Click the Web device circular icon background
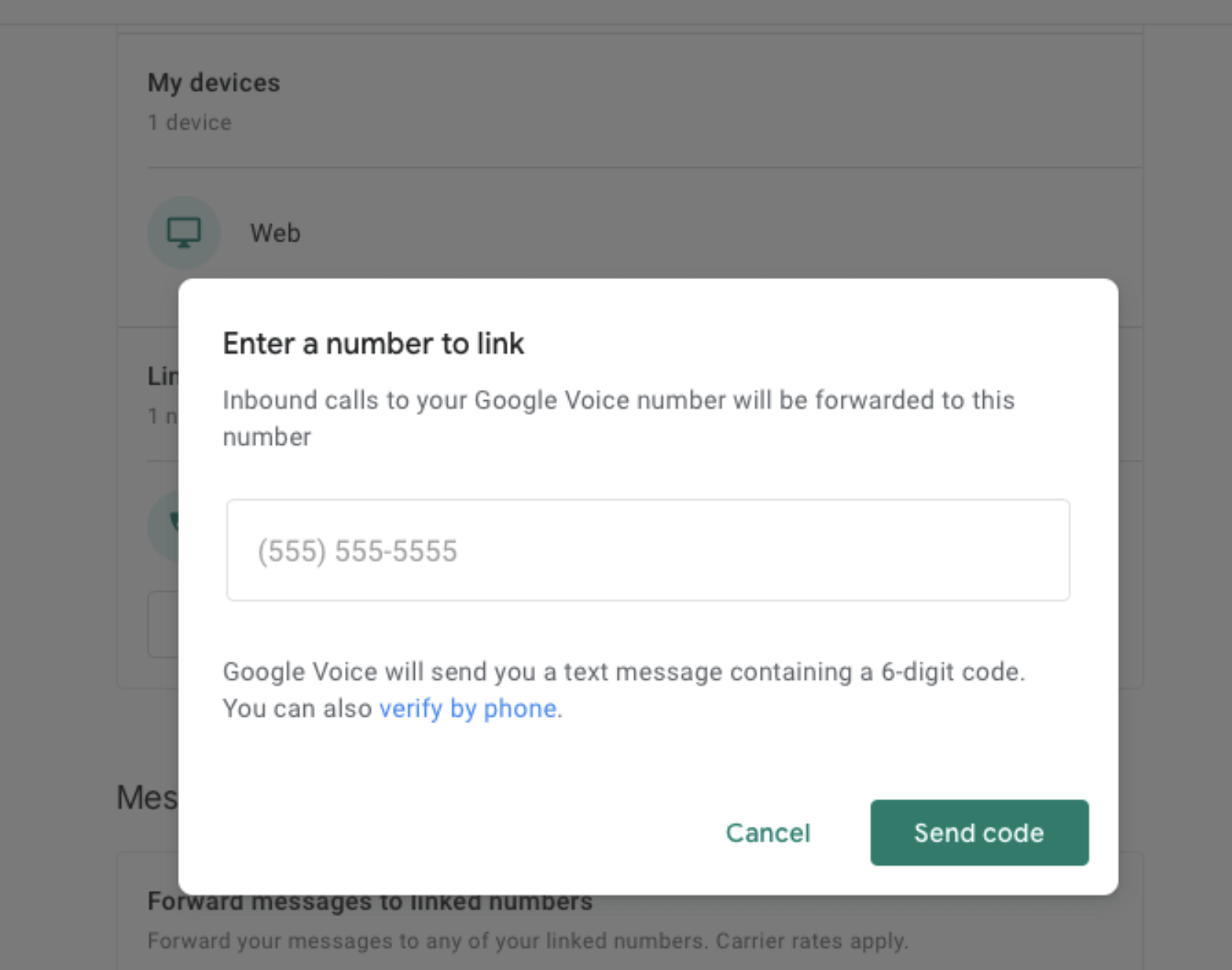This screenshot has height=970, width=1232. click(184, 232)
